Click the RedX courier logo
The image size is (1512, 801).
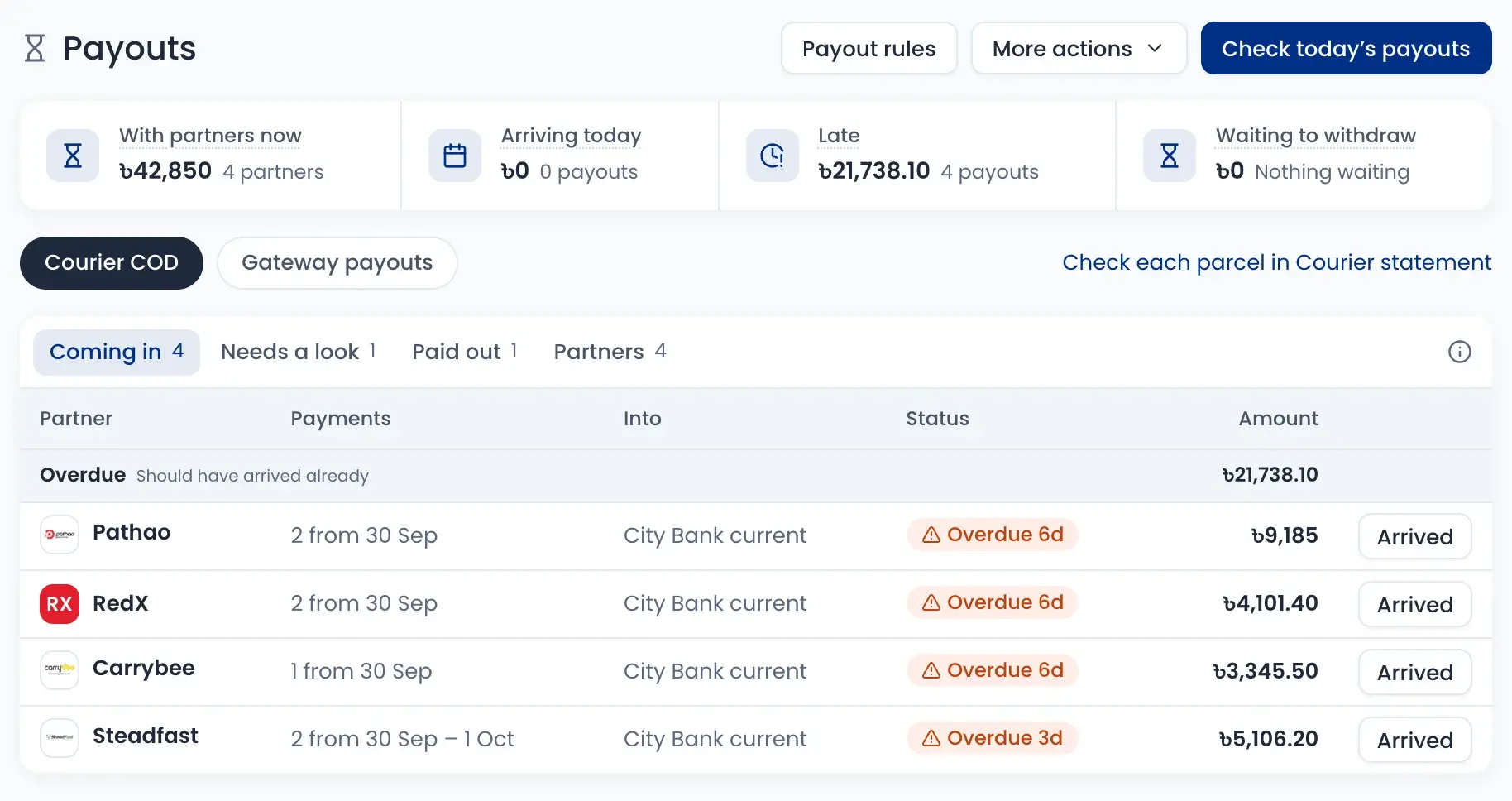click(60, 603)
